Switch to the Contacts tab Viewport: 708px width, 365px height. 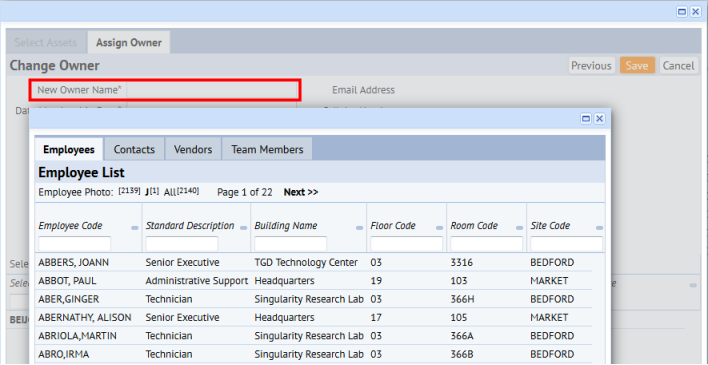click(x=134, y=150)
